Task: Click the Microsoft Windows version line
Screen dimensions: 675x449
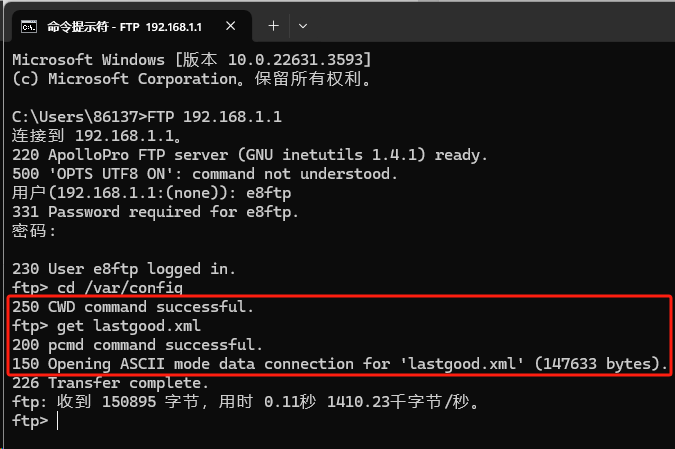Action: pyautogui.click(x=192, y=59)
